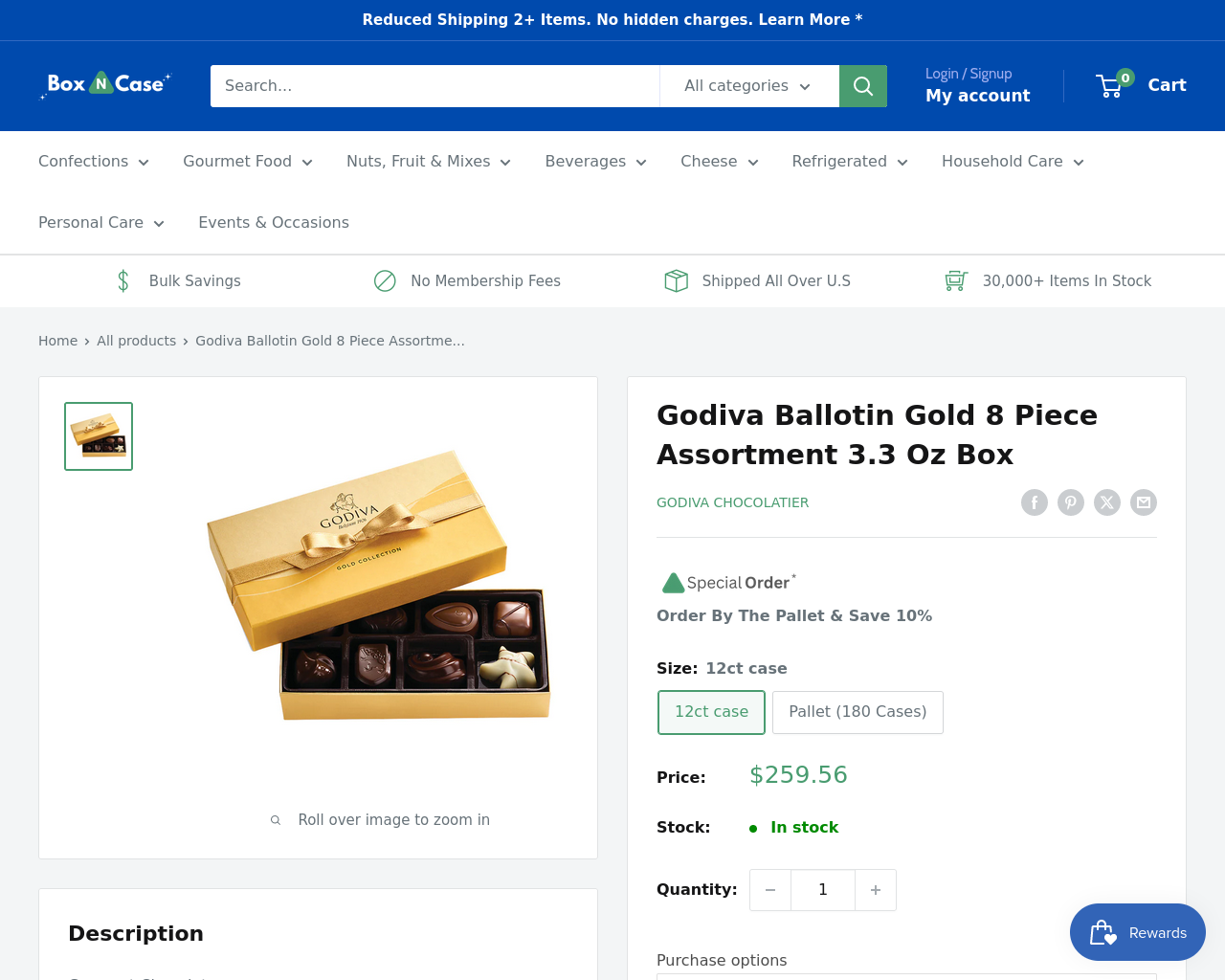Expand the Cheese navigation menu
This screenshot has height=980, width=1225.
click(720, 162)
